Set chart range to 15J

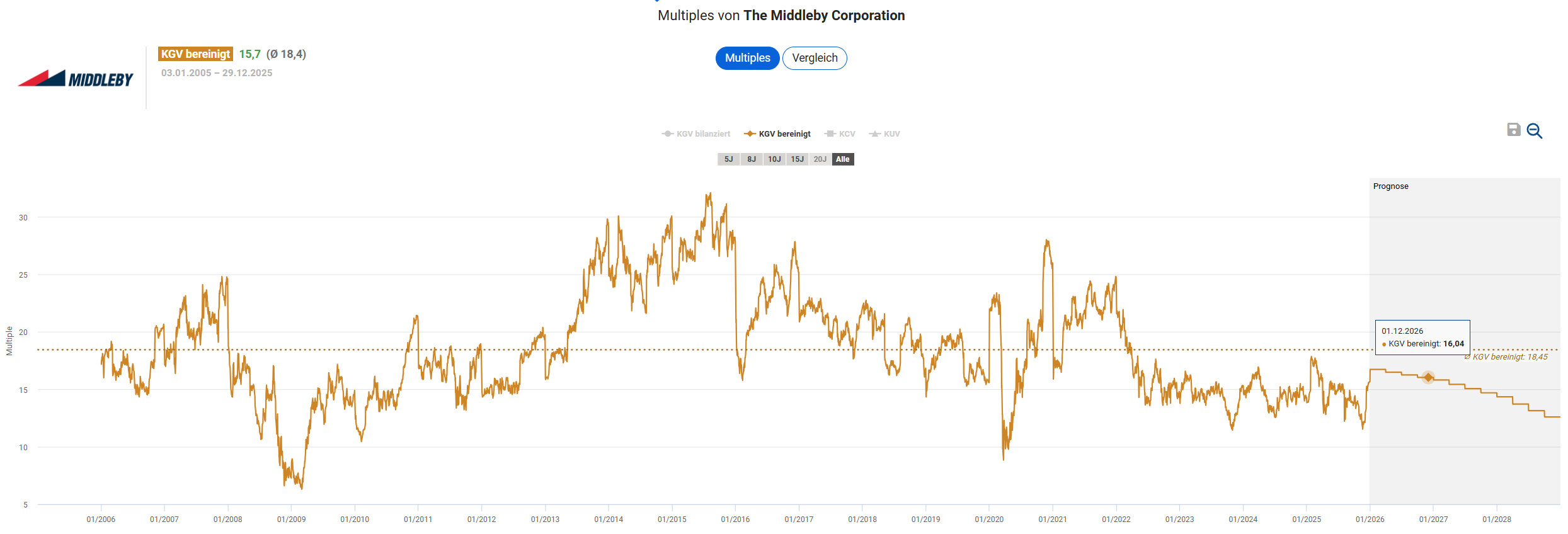(797, 159)
